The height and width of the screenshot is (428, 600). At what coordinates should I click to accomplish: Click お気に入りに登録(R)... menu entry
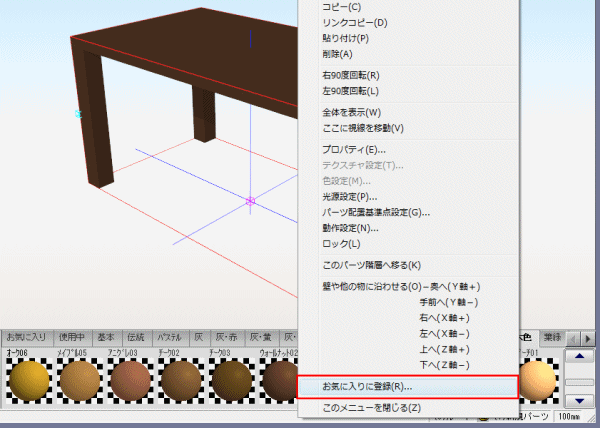[367, 386]
